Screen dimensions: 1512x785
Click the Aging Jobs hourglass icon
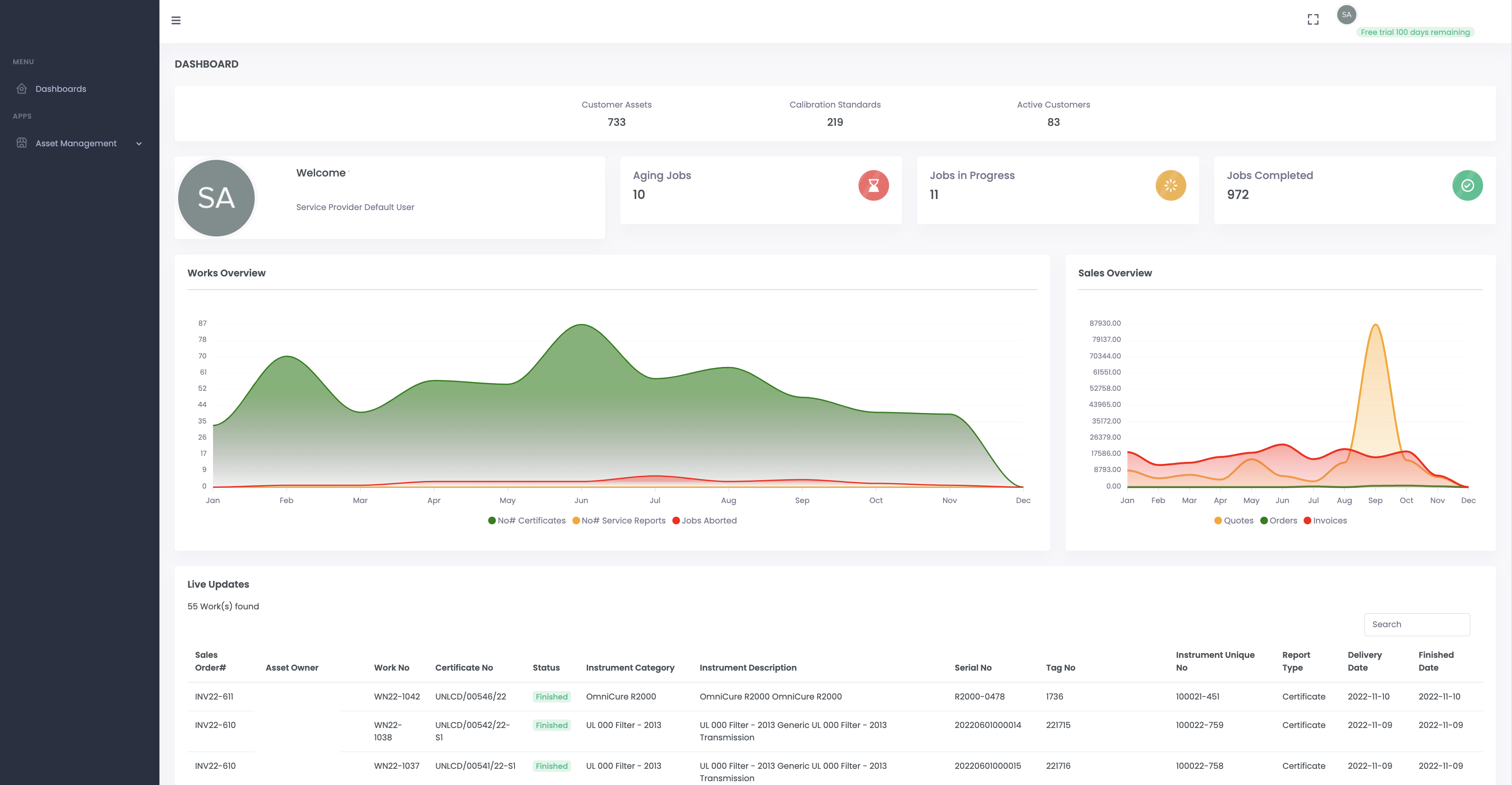pyautogui.click(x=873, y=185)
